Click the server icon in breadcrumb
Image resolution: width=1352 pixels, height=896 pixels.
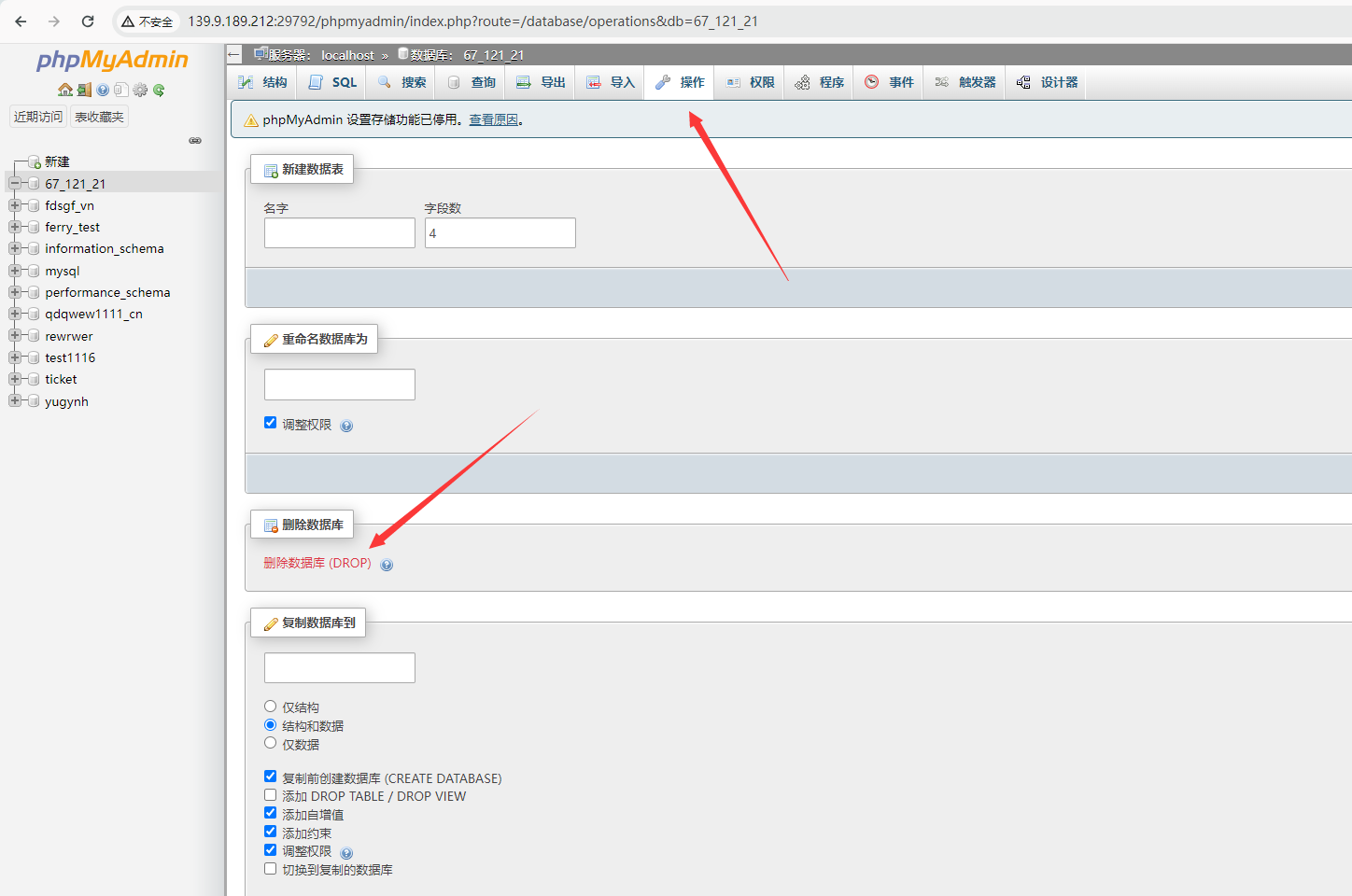click(x=261, y=54)
